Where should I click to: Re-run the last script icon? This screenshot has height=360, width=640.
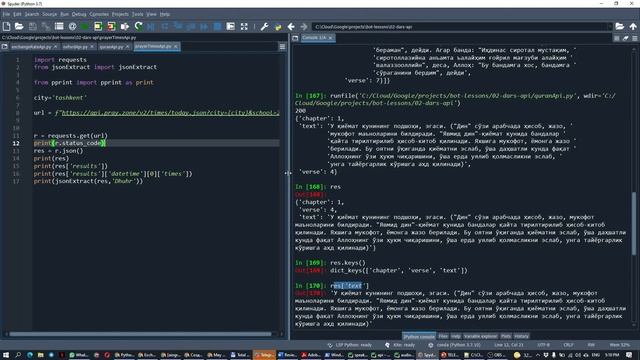pyautogui.click(x=138, y=27)
